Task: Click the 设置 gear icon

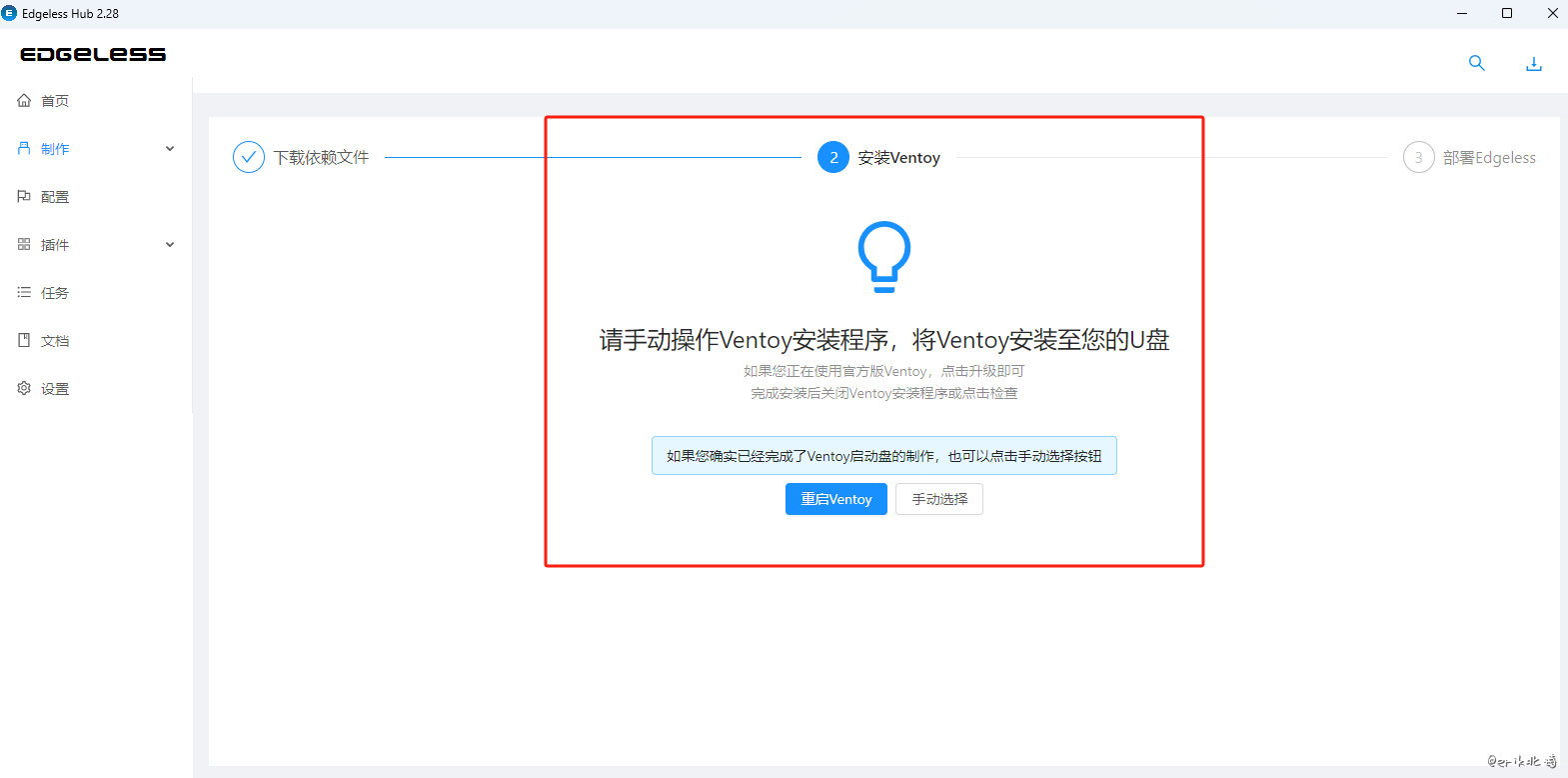Action: 24,388
